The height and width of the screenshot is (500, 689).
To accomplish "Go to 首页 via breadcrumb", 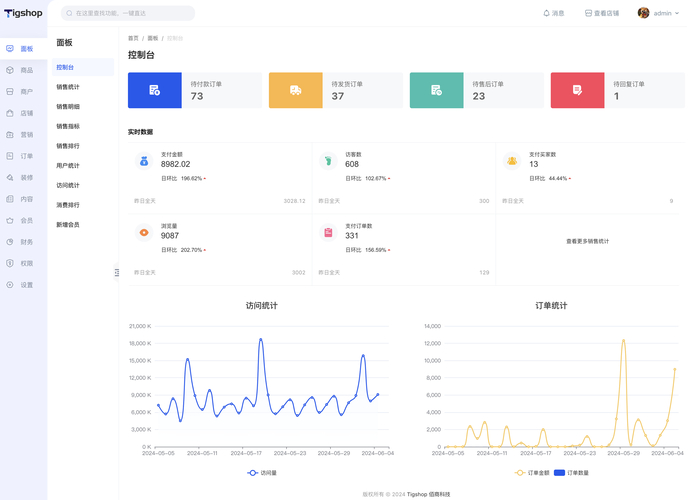I will tap(133, 38).
